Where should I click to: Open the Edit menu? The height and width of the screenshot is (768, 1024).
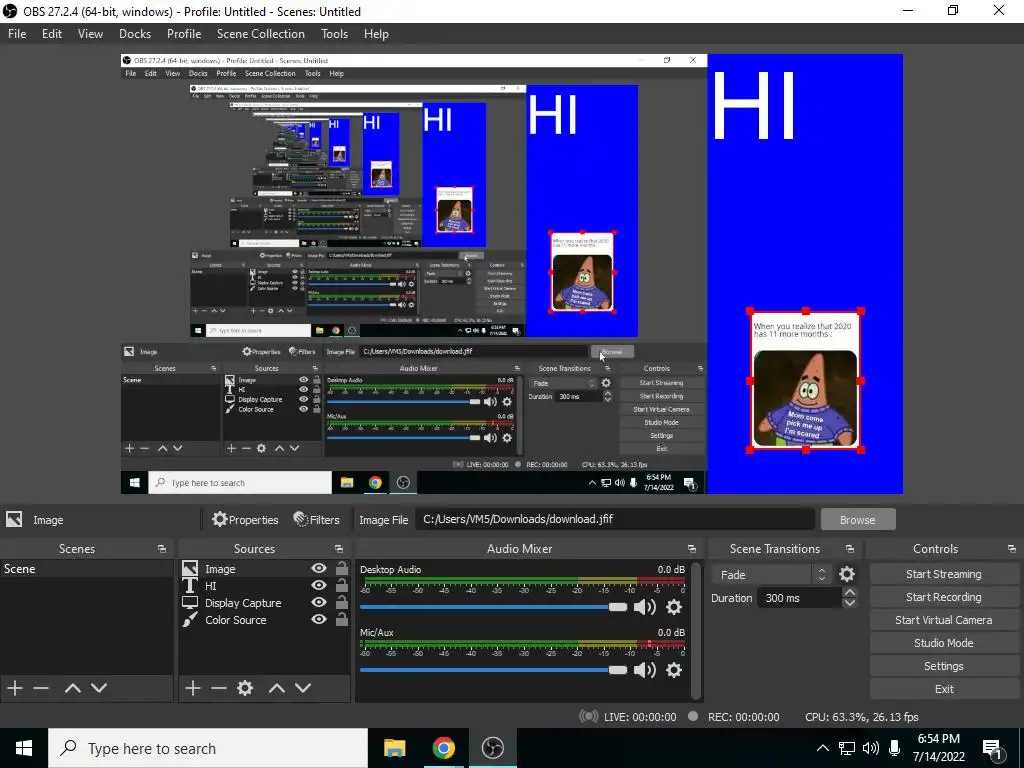52,34
